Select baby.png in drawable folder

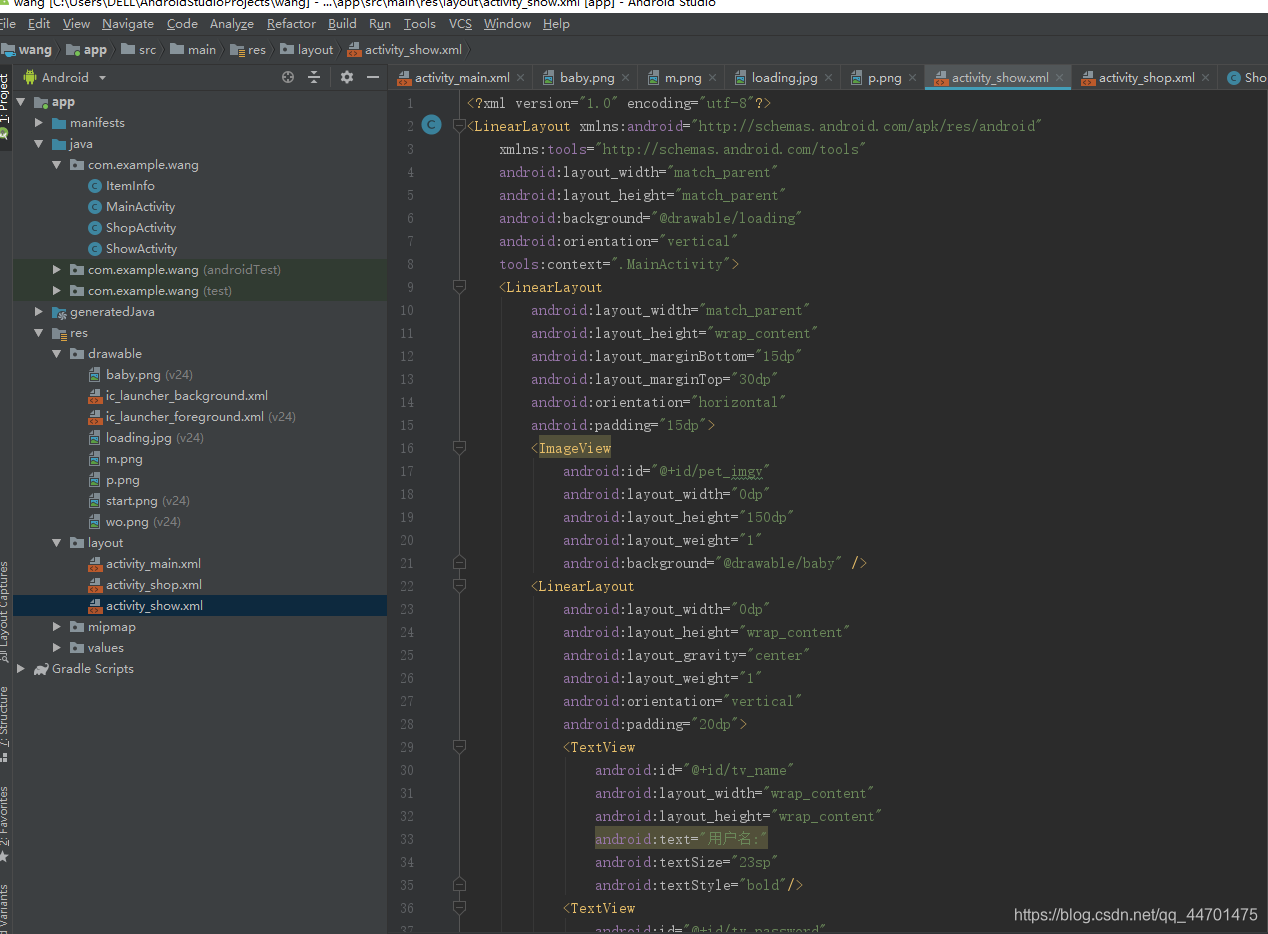(133, 375)
